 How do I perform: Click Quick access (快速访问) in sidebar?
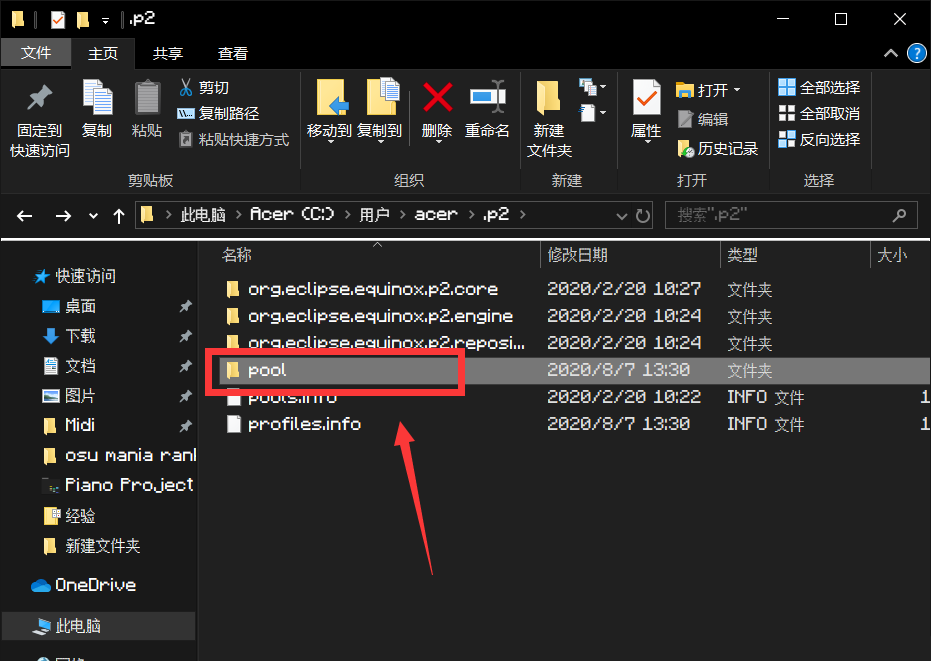[86, 276]
